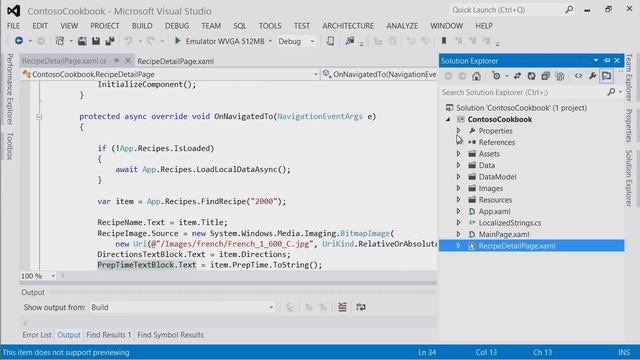Collapse All items in Solution Explorer
Screen dimensions: 640x360
[545, 76]
